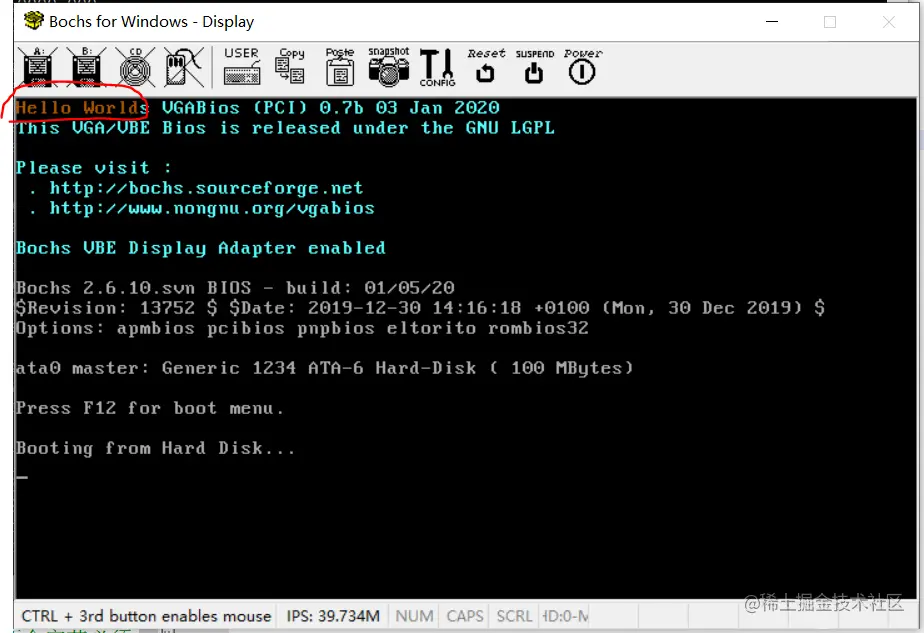This screenshot has width=924, height=633.
Task: Click the IPS: 39.734M status text
Action: (x=333, y=616)
